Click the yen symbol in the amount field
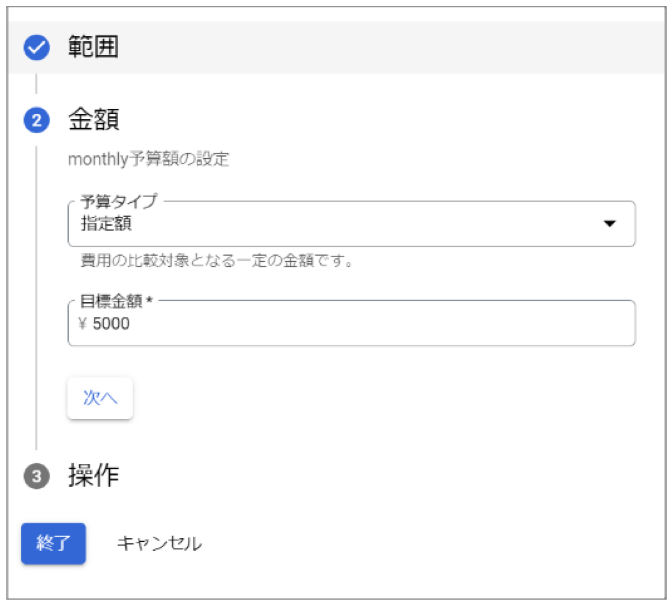This screenshot has width=672, height=605. pyautogui.click(x=82, y=324)
